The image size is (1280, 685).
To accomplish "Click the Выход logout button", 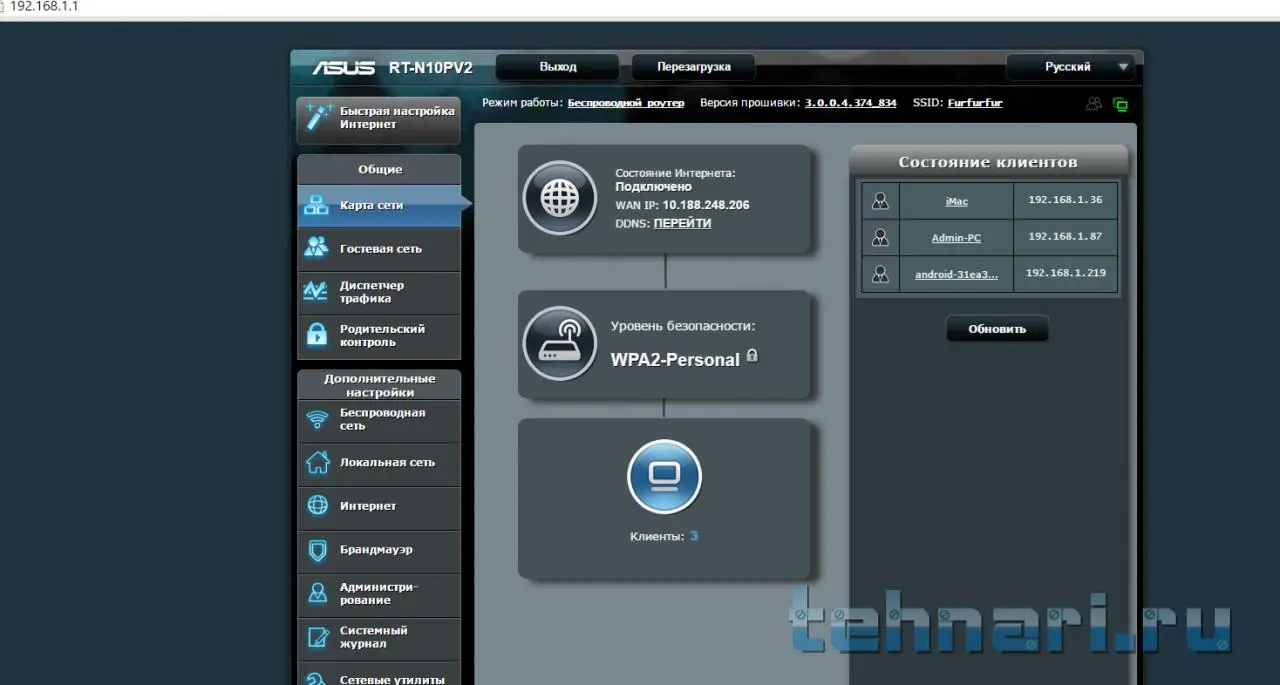I will [x=558, y=67].
